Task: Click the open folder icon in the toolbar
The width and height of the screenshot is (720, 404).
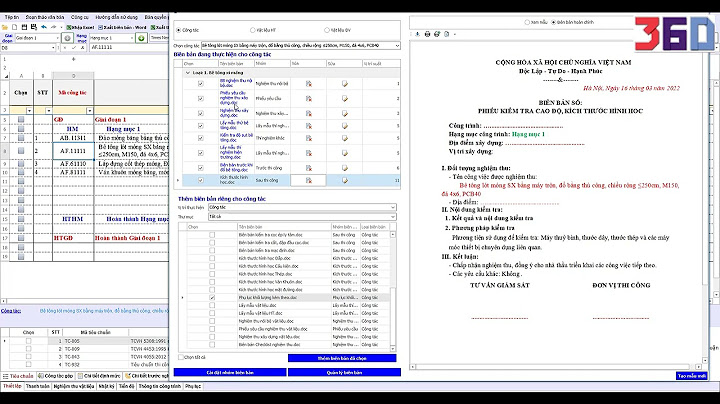Action: click(5, 27)
